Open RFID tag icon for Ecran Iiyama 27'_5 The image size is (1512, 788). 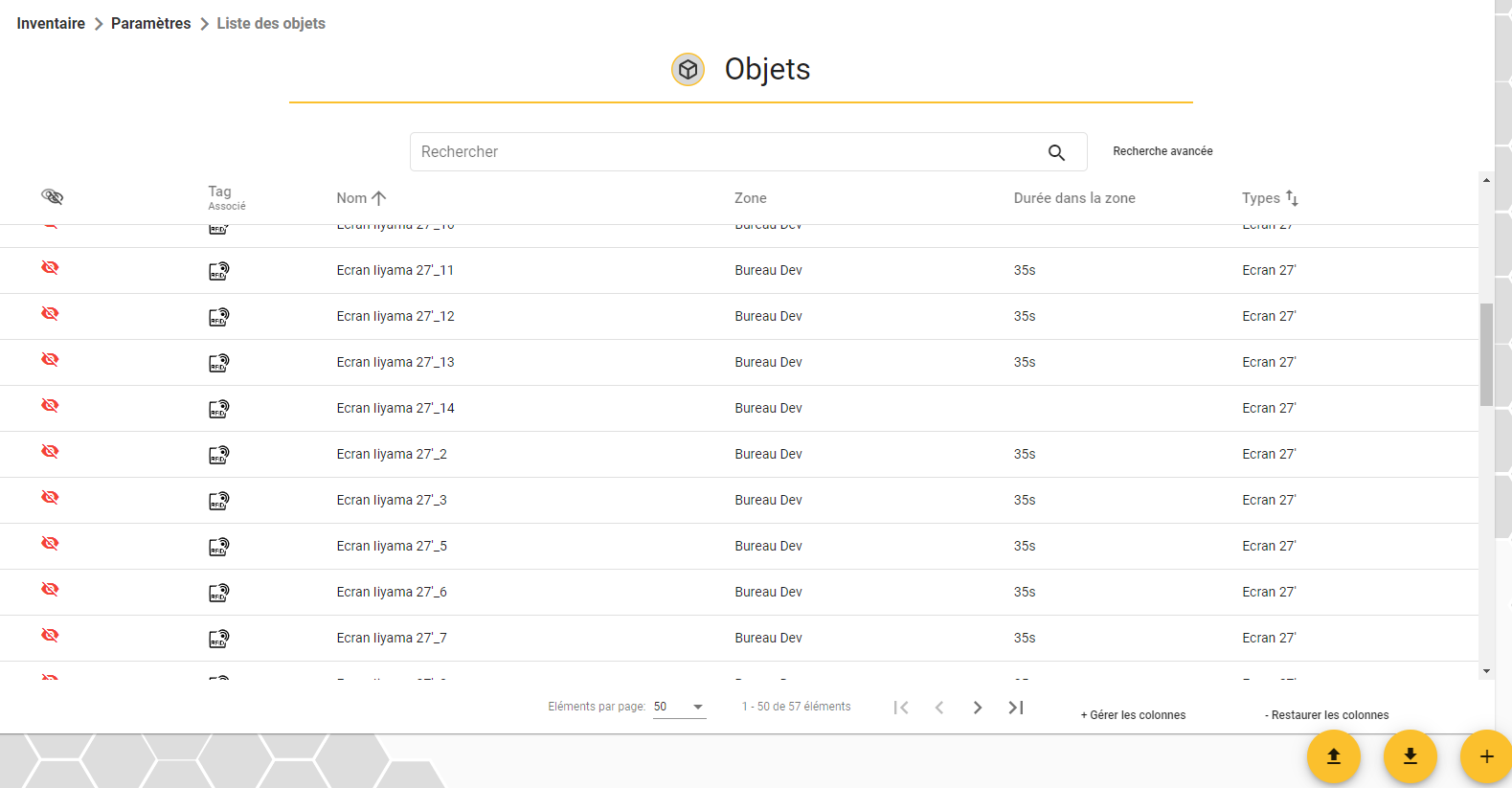click(x=219, y=547)
